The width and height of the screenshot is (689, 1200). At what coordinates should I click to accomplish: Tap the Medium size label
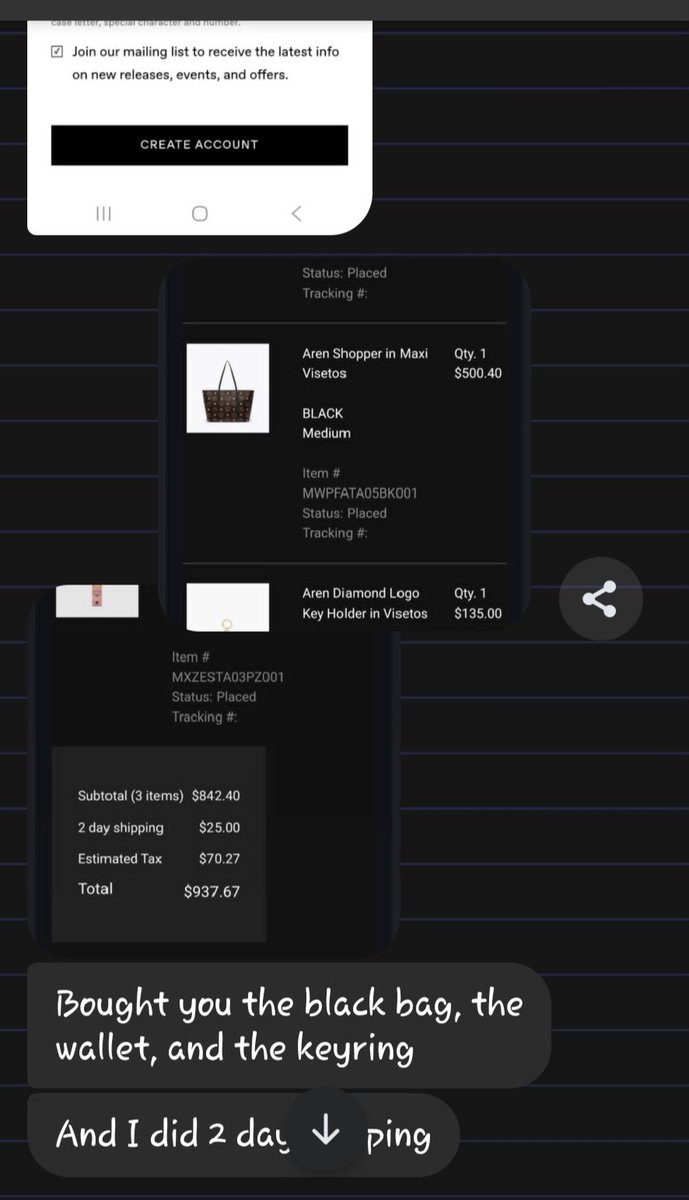point(327,433)
